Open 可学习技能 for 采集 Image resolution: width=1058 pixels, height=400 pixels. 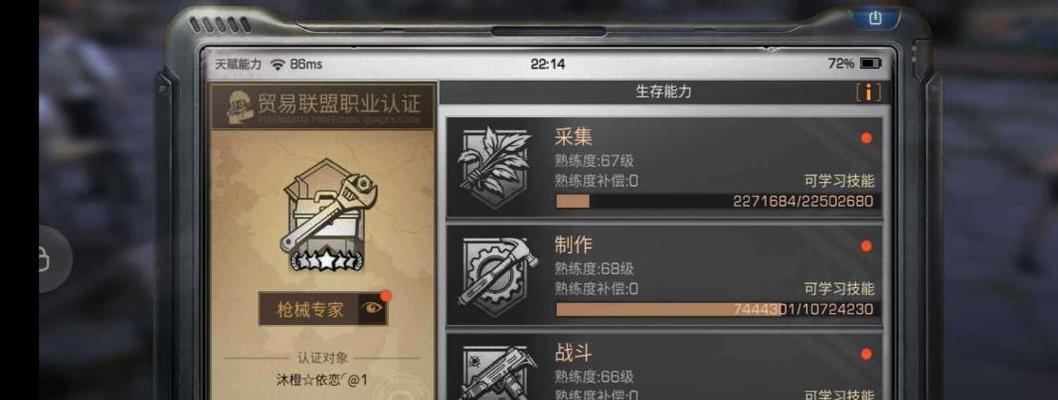(839, 181)
